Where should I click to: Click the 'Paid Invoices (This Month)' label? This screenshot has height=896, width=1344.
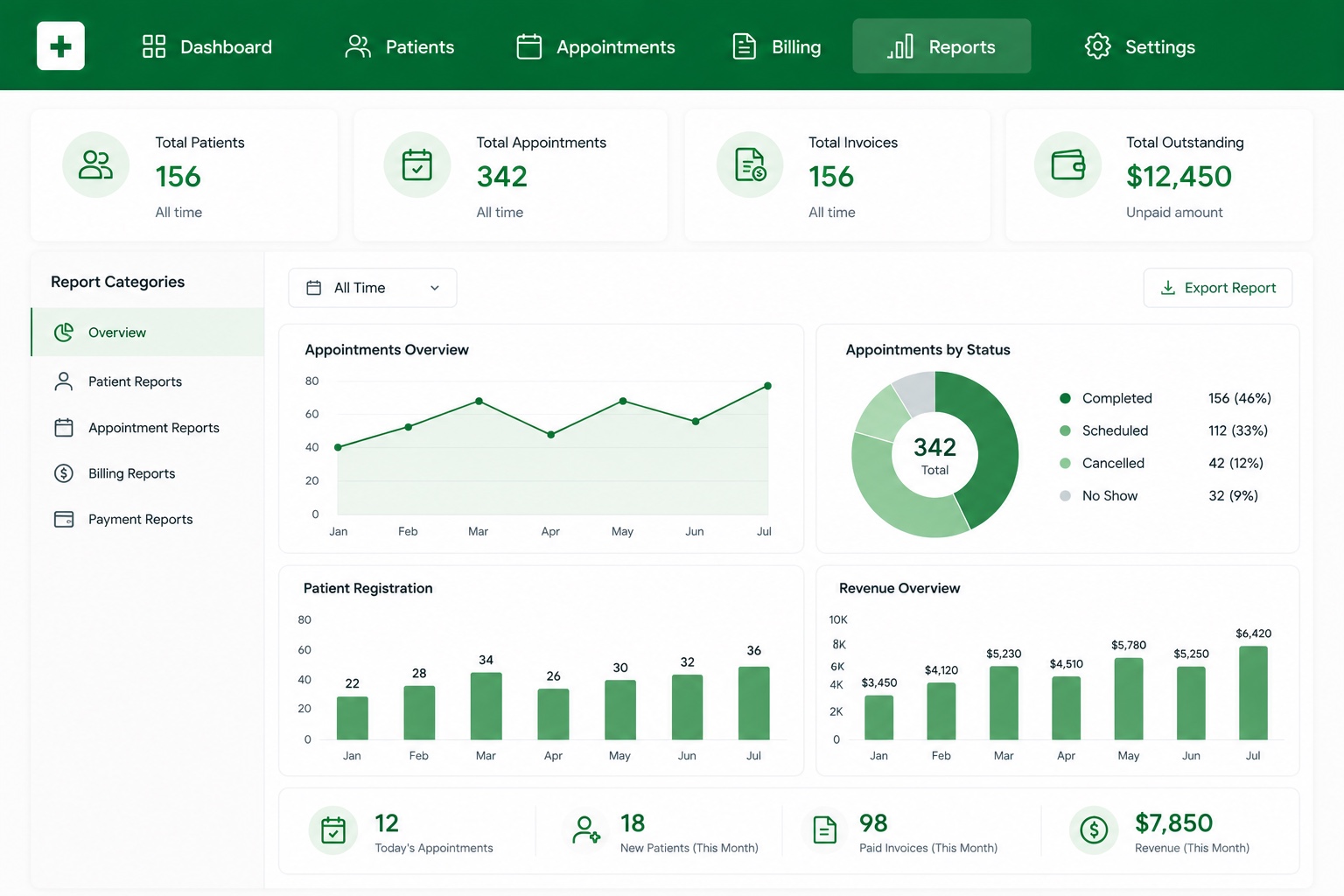point(928,848)
